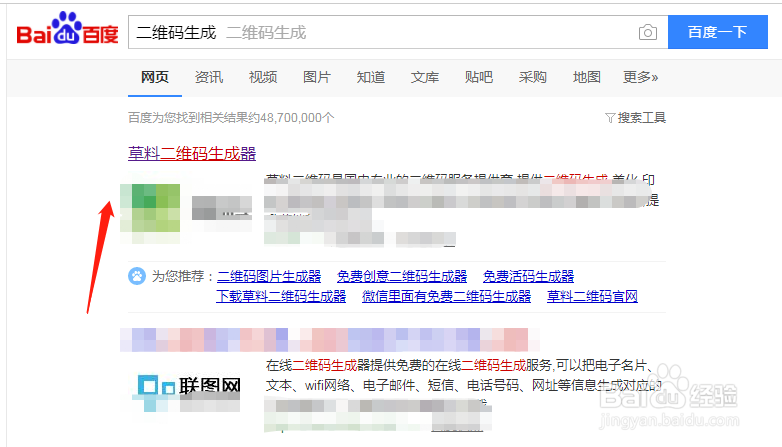
Task: Open the 免费创意二维码生成器 link
Action: [x=402, y=276]
